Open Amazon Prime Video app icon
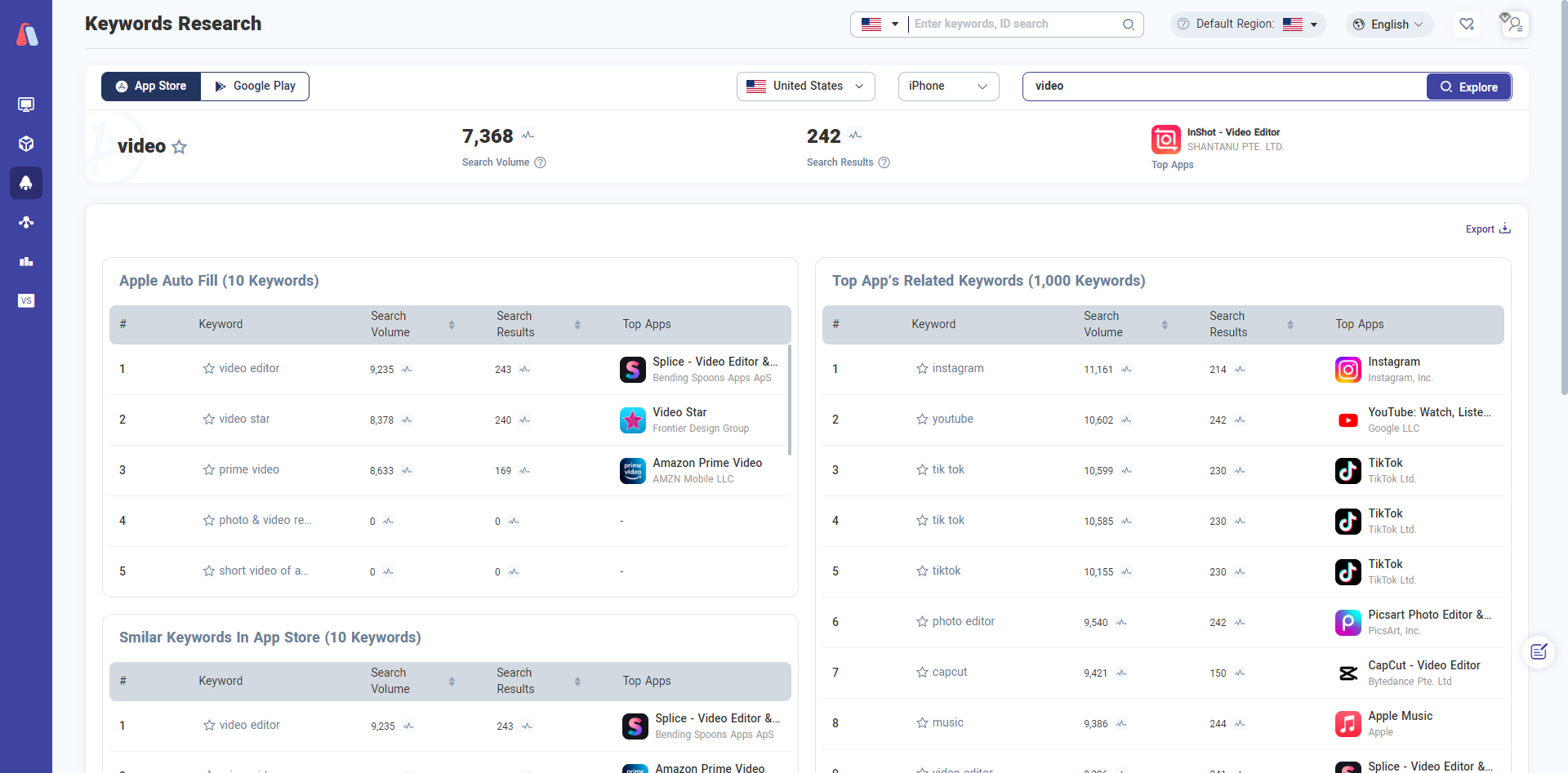Viewport: 1568px width, 773px height. tap(633, 471)
